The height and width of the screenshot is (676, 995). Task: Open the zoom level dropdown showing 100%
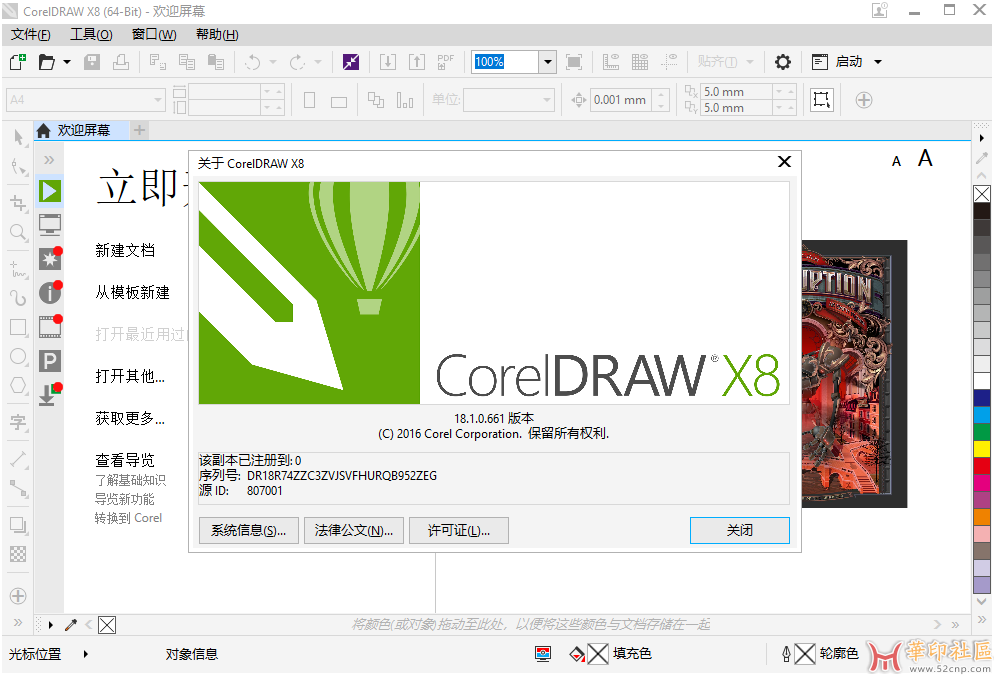546,61
